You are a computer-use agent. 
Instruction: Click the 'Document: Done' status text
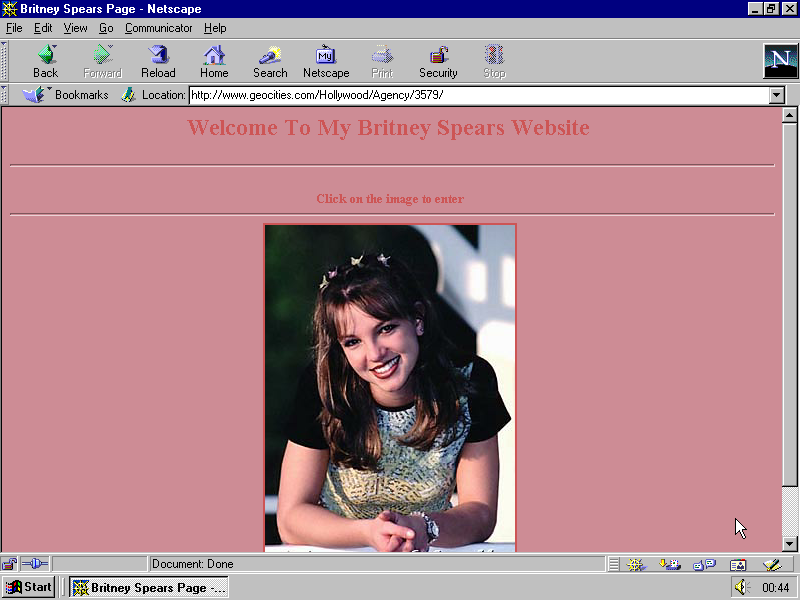tap(192, 564)
